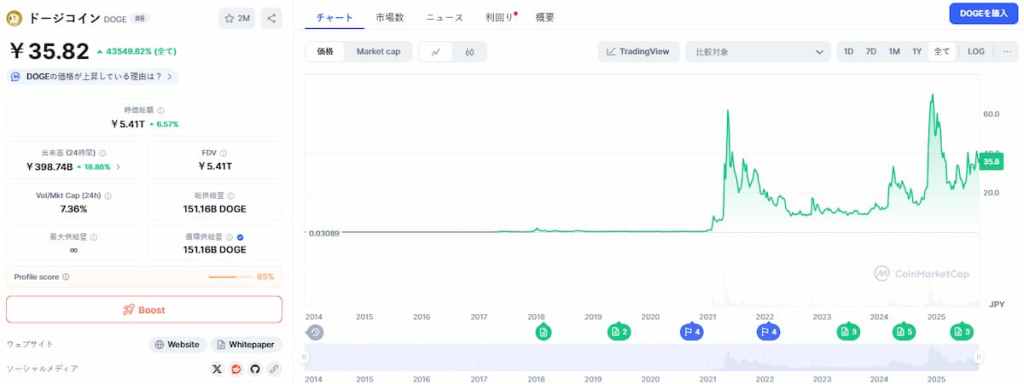Show 価格 (price) on the chart
1024x384 pixels.
tap(325, 52)
